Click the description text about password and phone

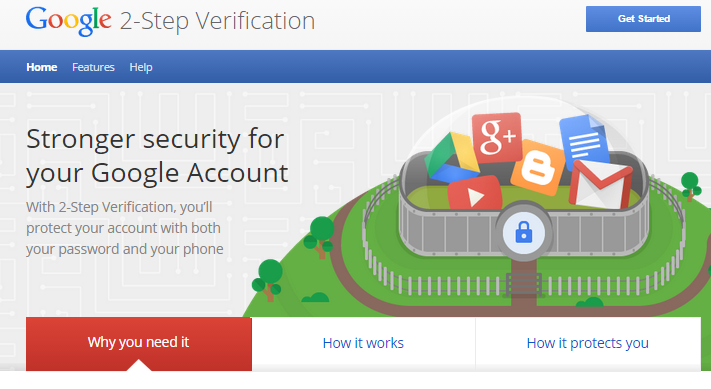pos(125,228)
